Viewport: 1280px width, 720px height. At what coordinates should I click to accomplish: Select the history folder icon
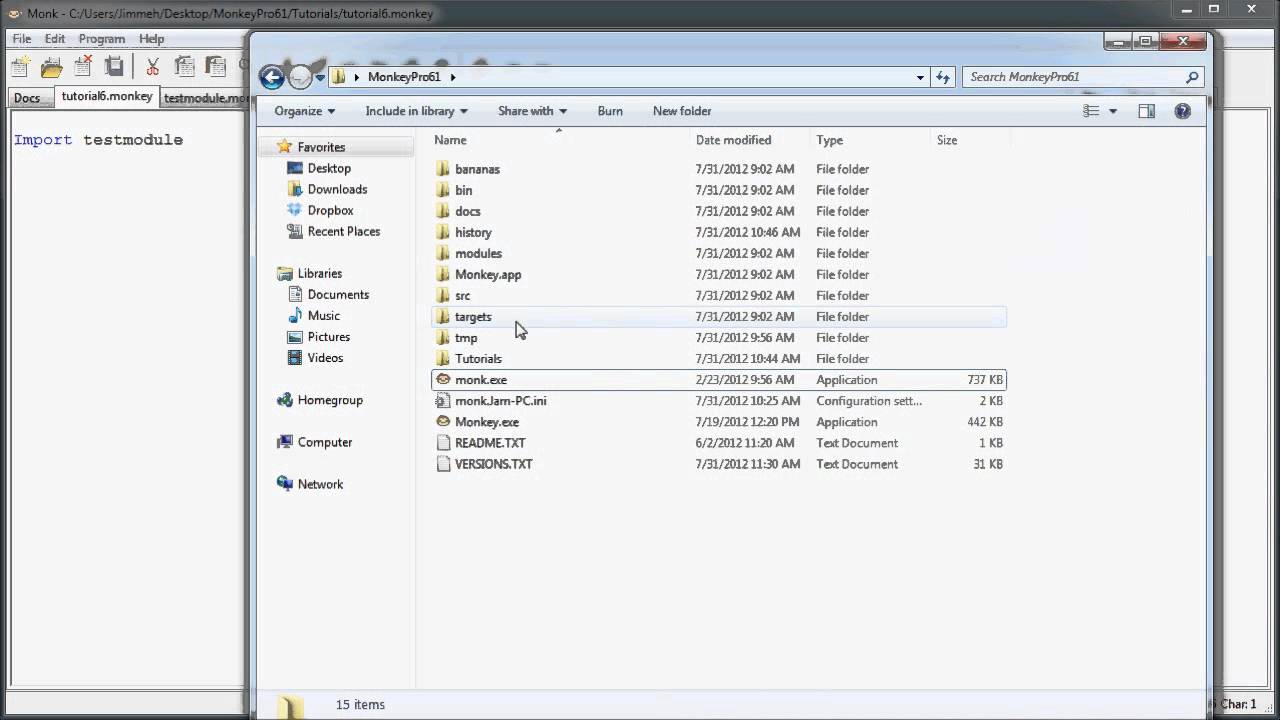444,232
